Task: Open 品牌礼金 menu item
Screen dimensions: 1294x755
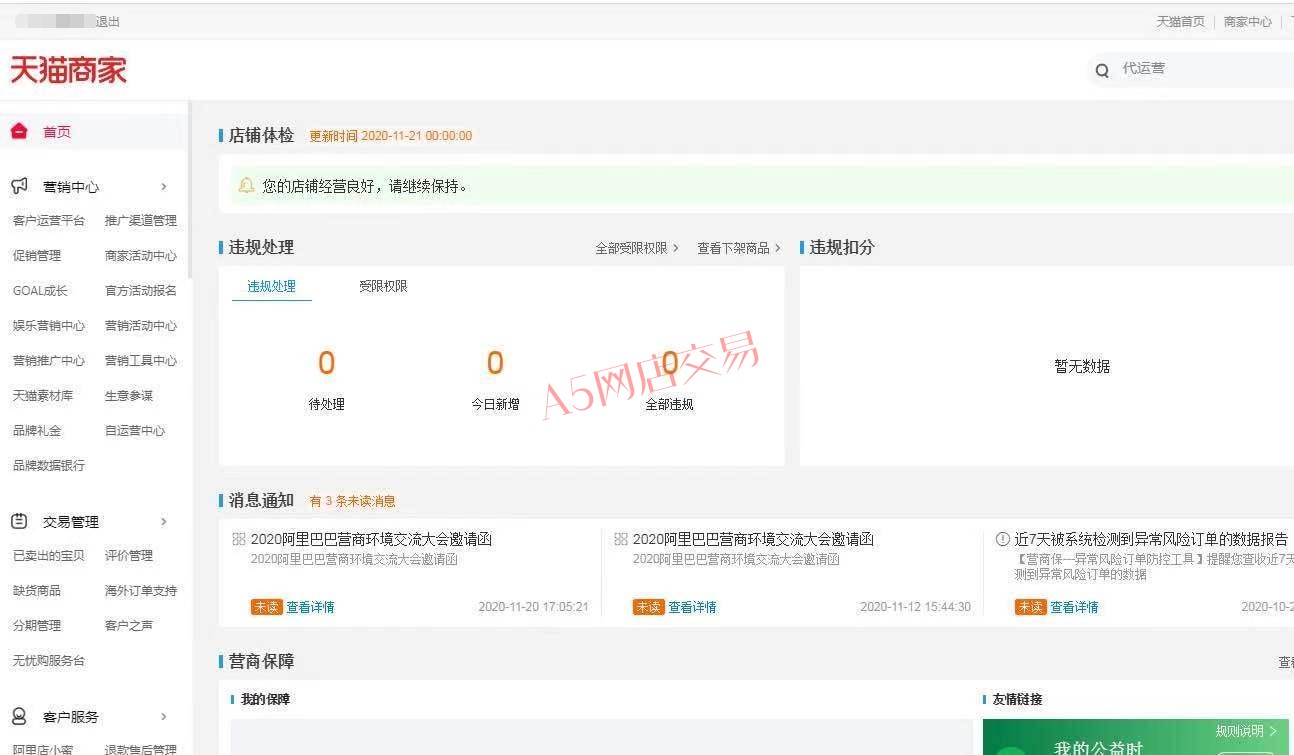Action: 37,430
